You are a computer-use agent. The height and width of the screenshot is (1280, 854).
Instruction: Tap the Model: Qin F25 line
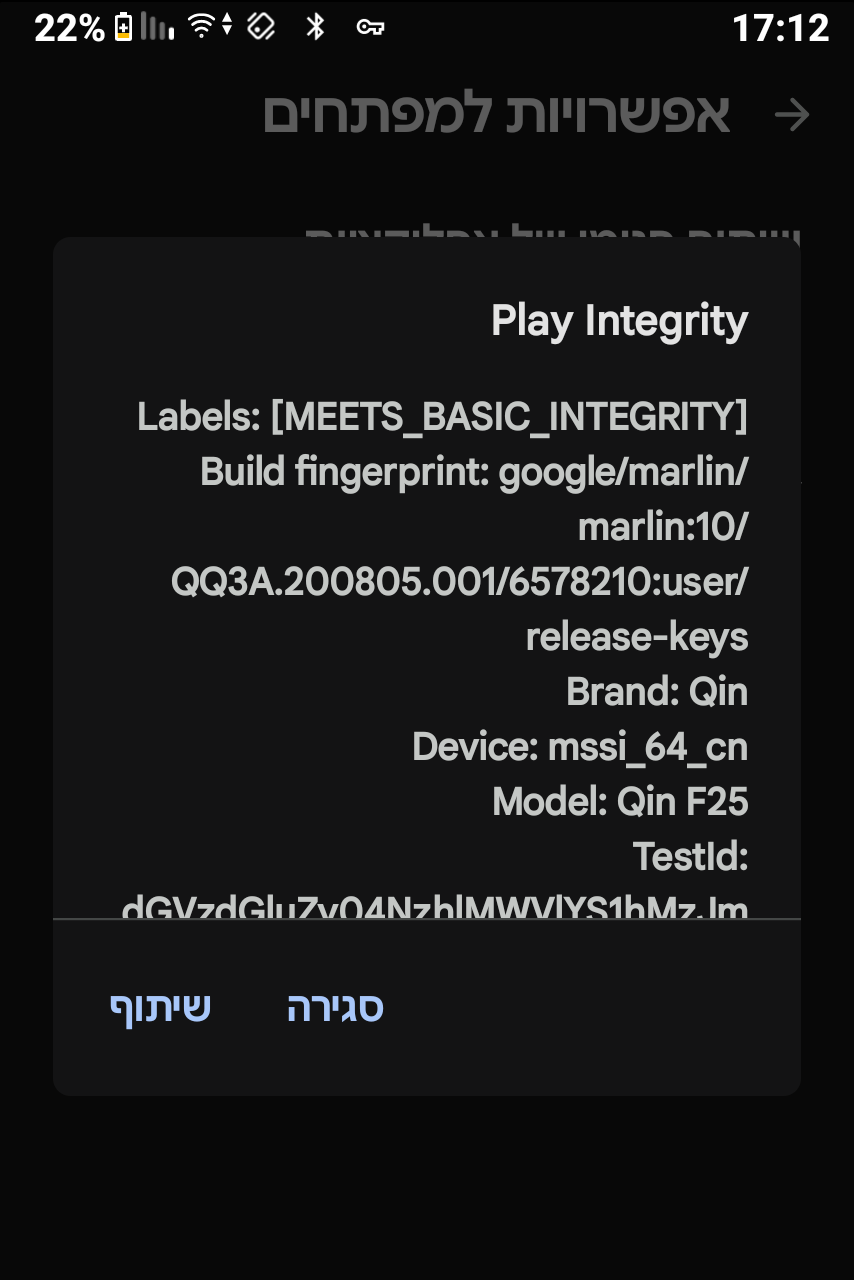tap(619, 801)
